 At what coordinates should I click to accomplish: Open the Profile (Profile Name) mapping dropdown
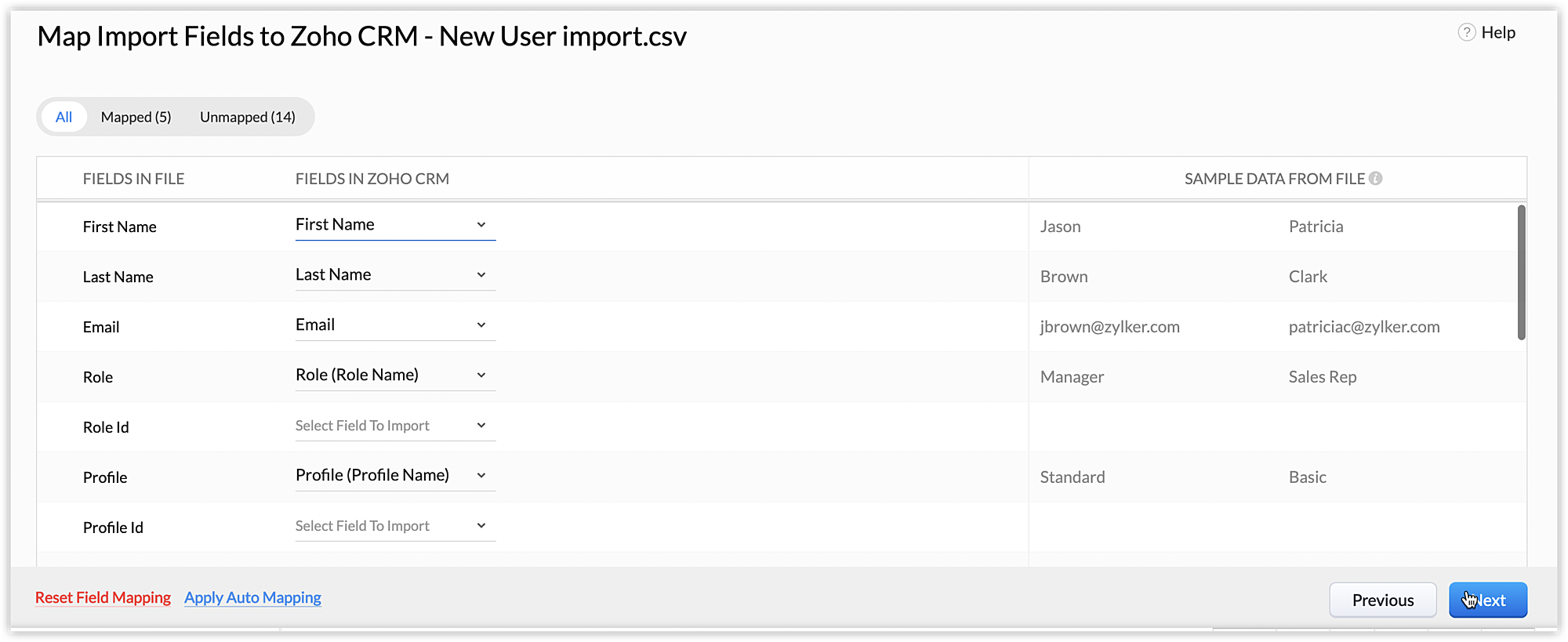tap(395, 476)
